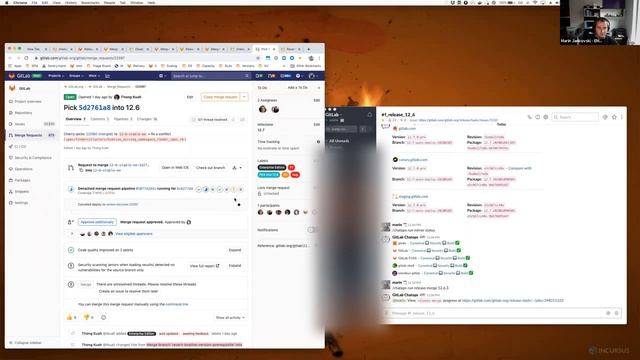Image resolution: width=640 pixels, height=360 pixels.
Task: Select the Commits tab
Action: coord(99,119)
